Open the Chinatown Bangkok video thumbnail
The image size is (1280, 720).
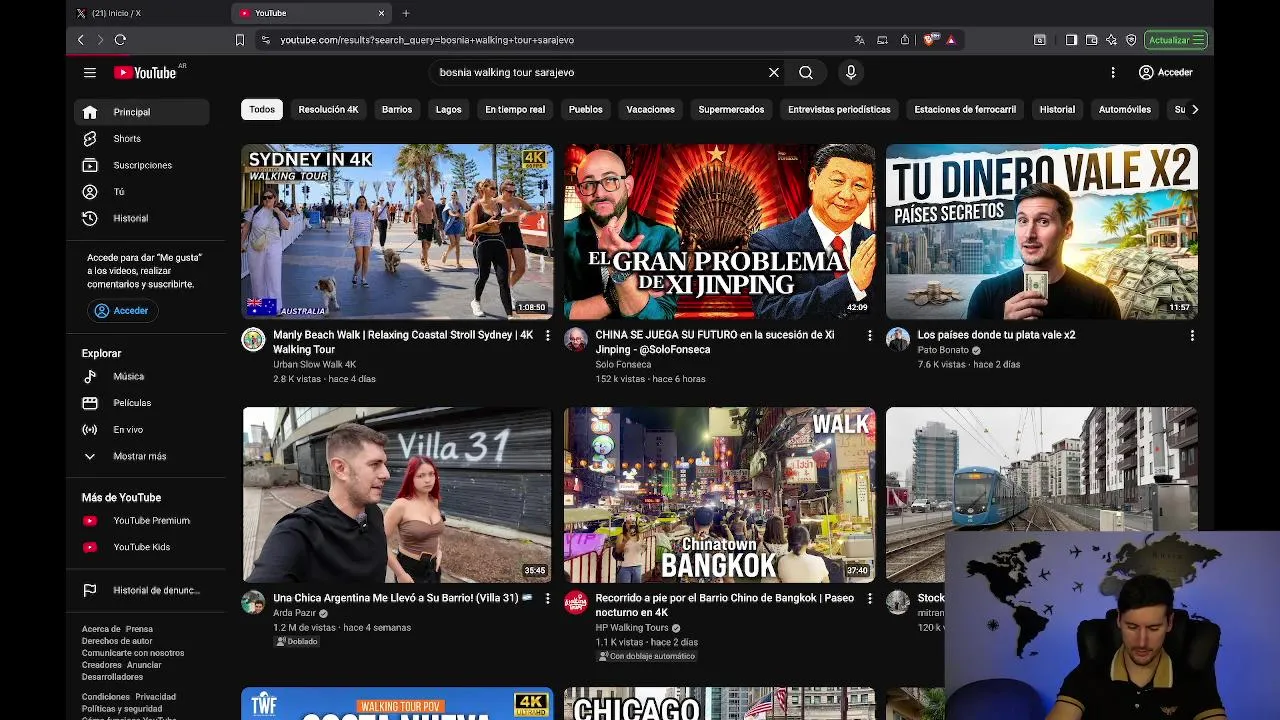click(719, 494)
